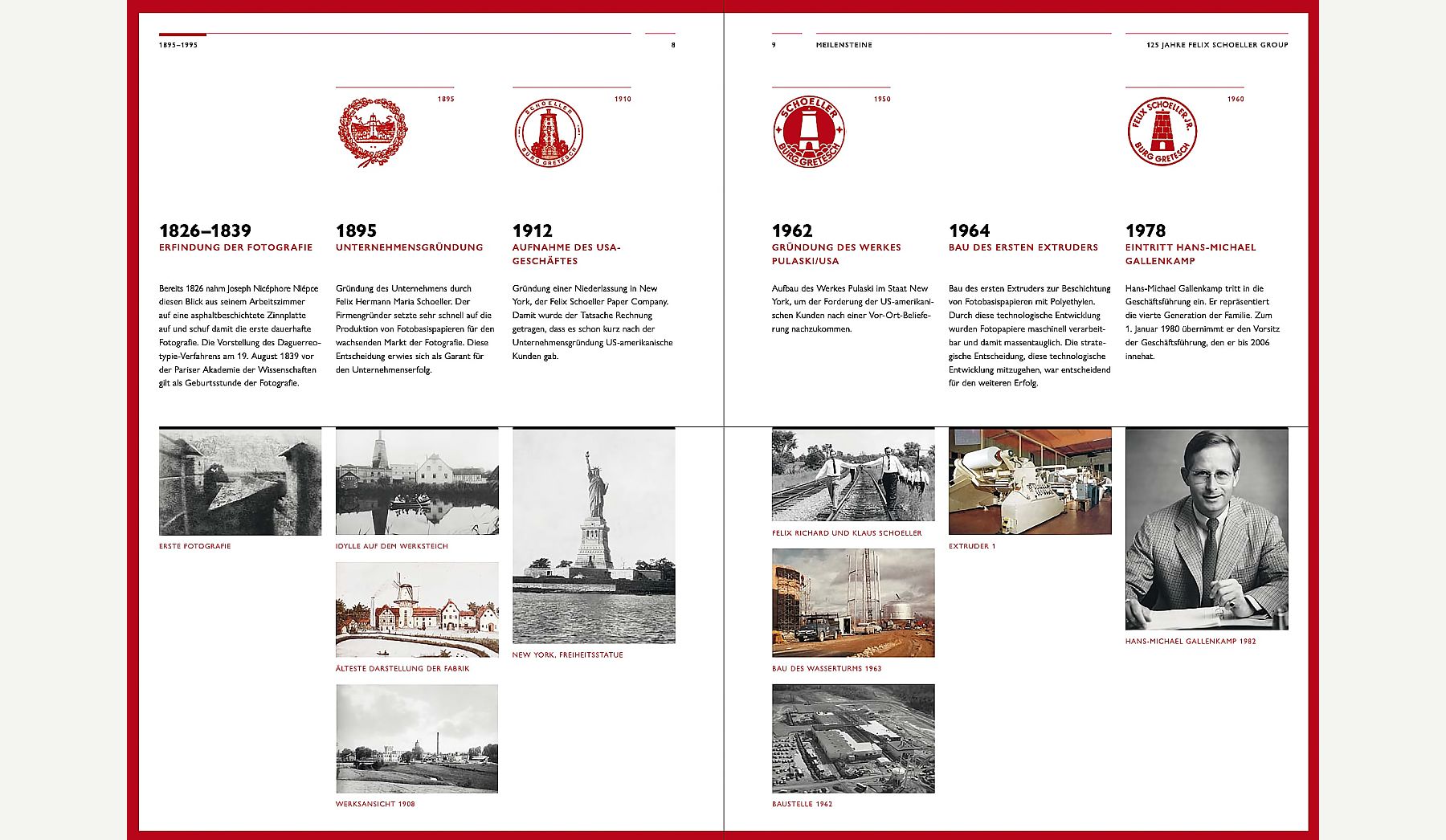1446x840 pixels.
Task: Click the 1960 Felix Schoeller Jr. logo
Action: click(x=1162, y=132)
